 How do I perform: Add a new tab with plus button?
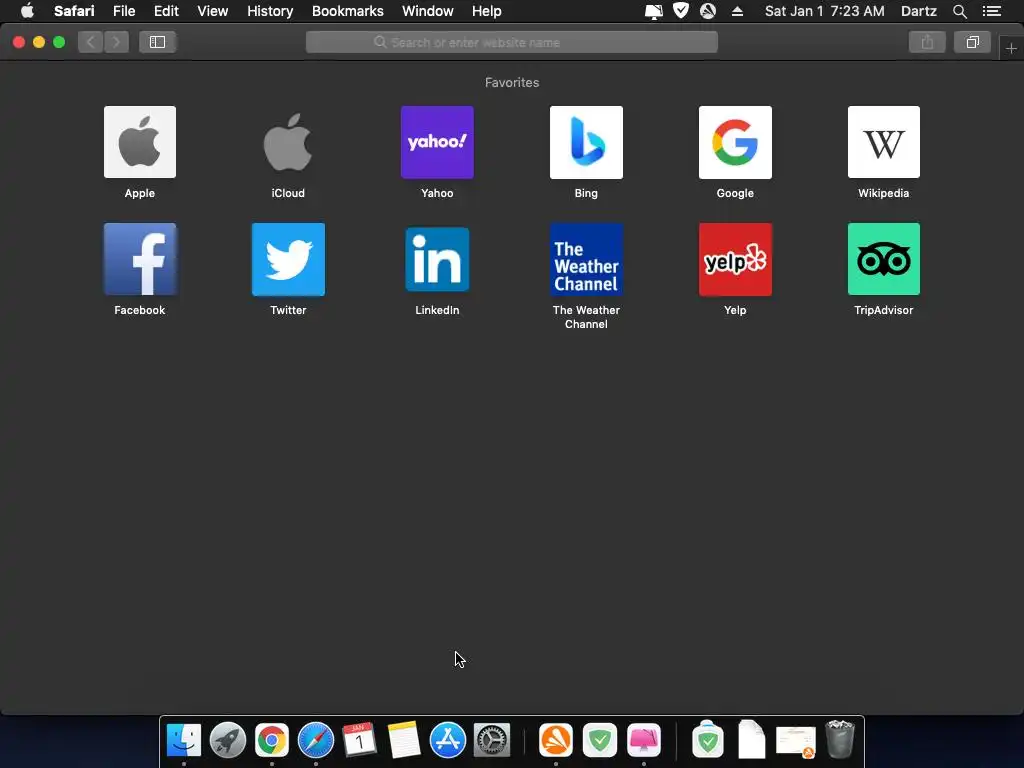coord(1011,48)
